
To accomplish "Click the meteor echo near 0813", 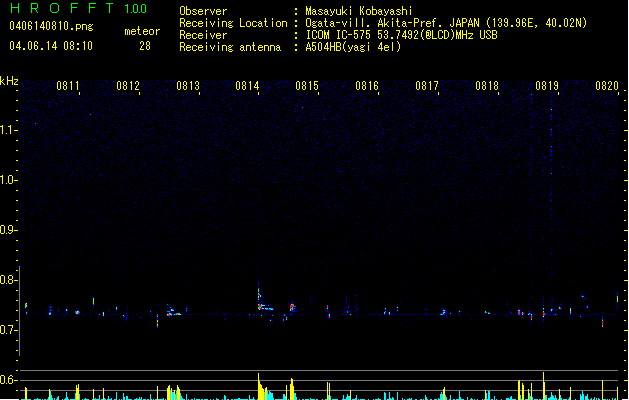I will pos(173,312).
